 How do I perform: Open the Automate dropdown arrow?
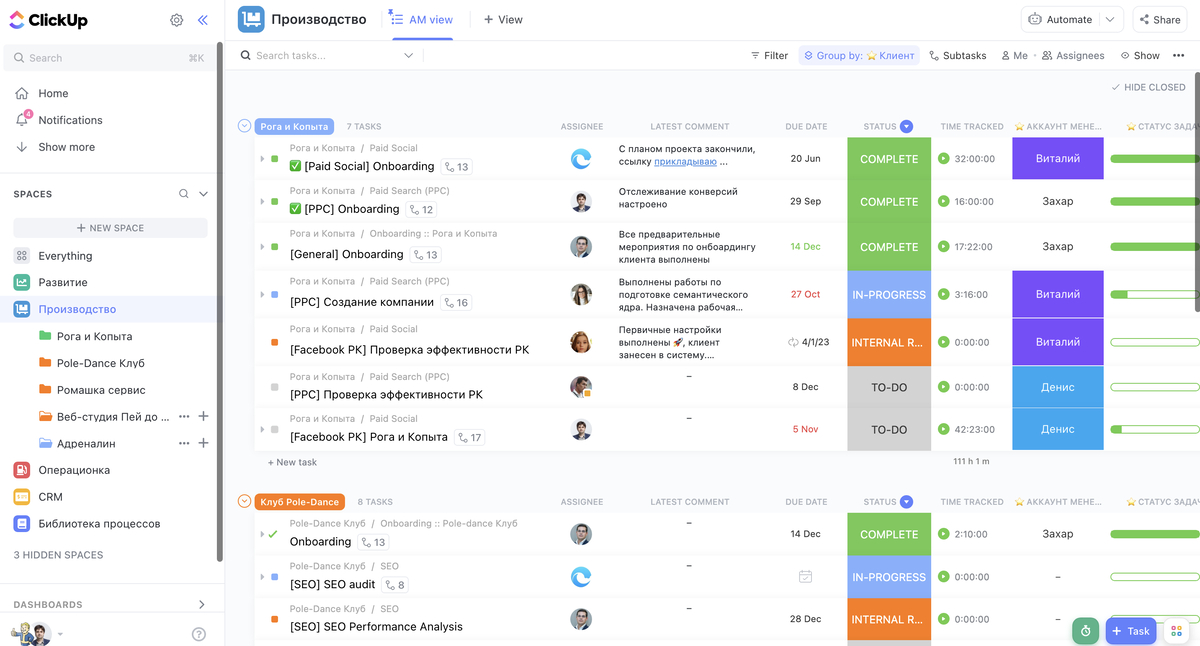(1111, 20)
